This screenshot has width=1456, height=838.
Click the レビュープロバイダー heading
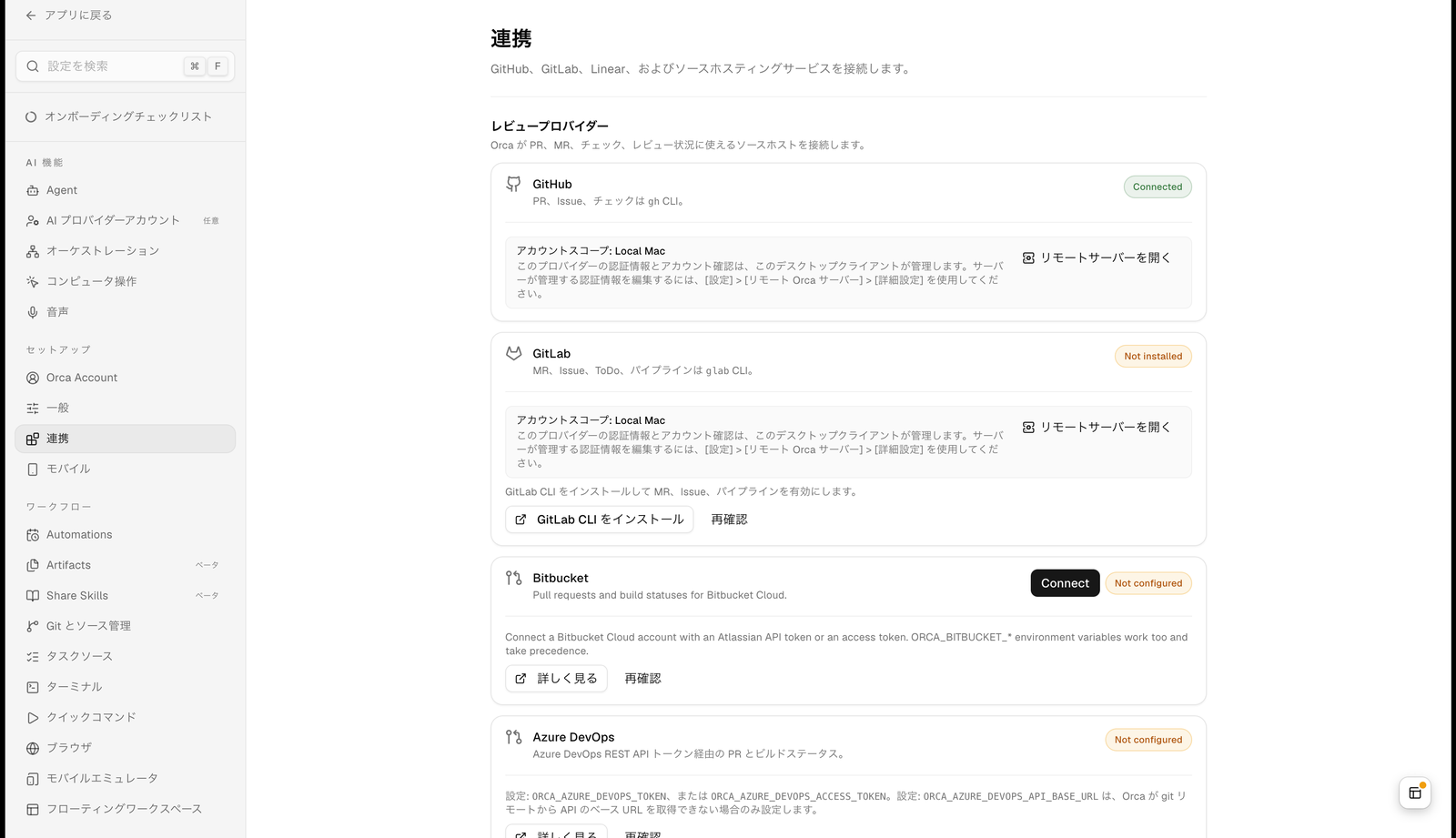tap(550, 126)
